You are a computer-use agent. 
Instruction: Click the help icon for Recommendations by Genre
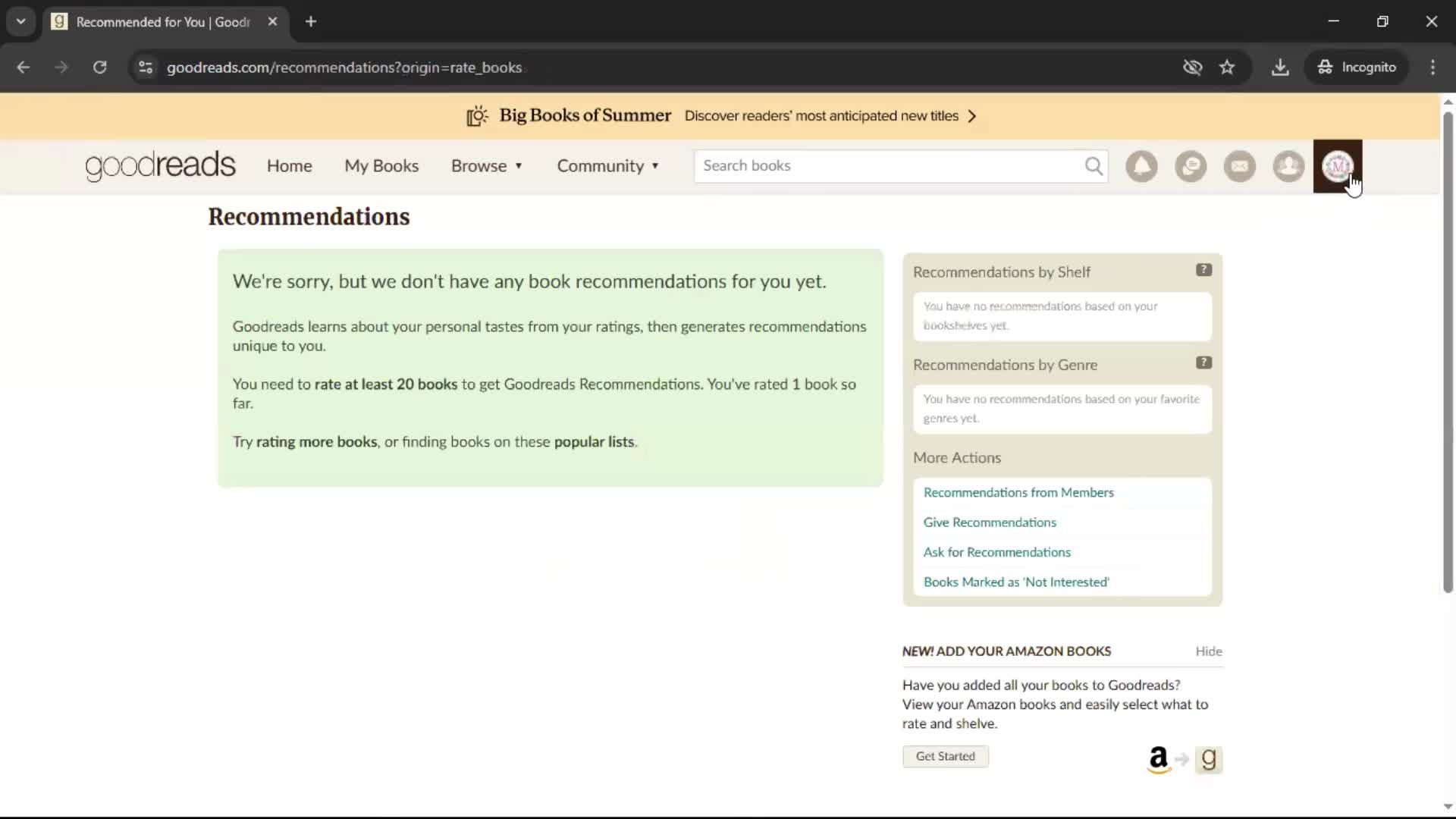(1203, 362)
